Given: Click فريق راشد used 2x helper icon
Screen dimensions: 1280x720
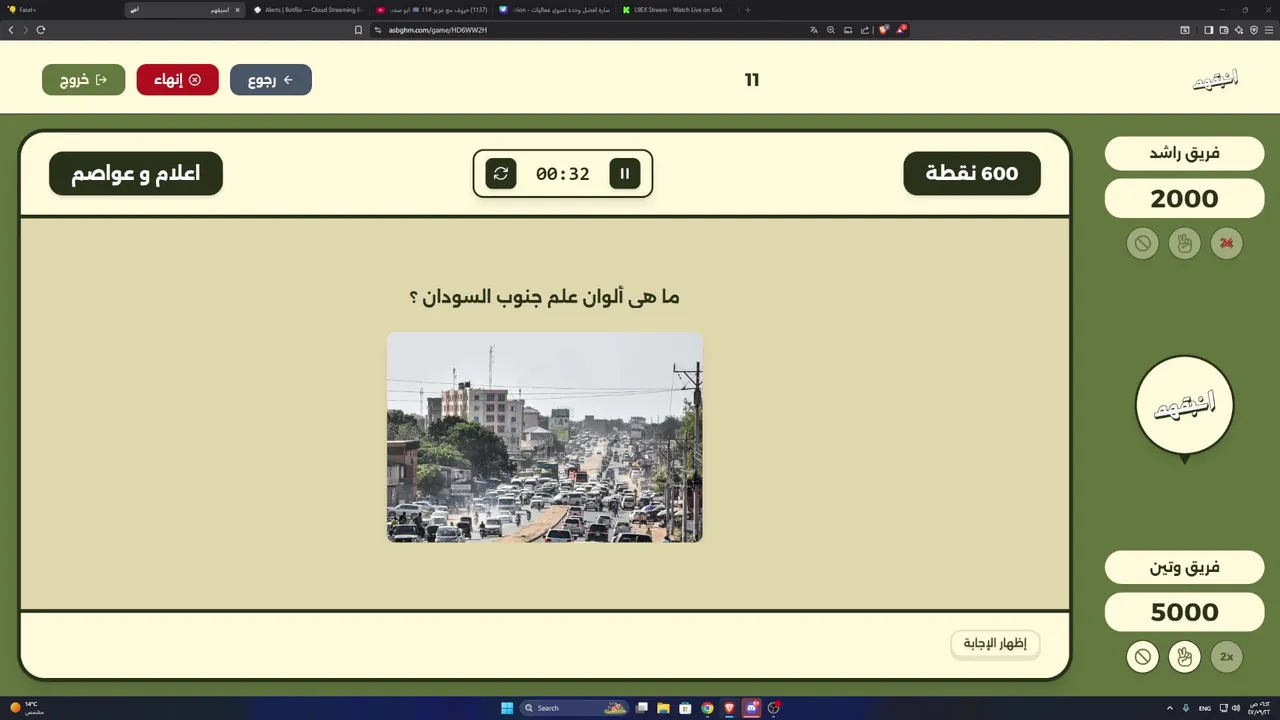Looking at the screenshot, I should pos(1227,243).
